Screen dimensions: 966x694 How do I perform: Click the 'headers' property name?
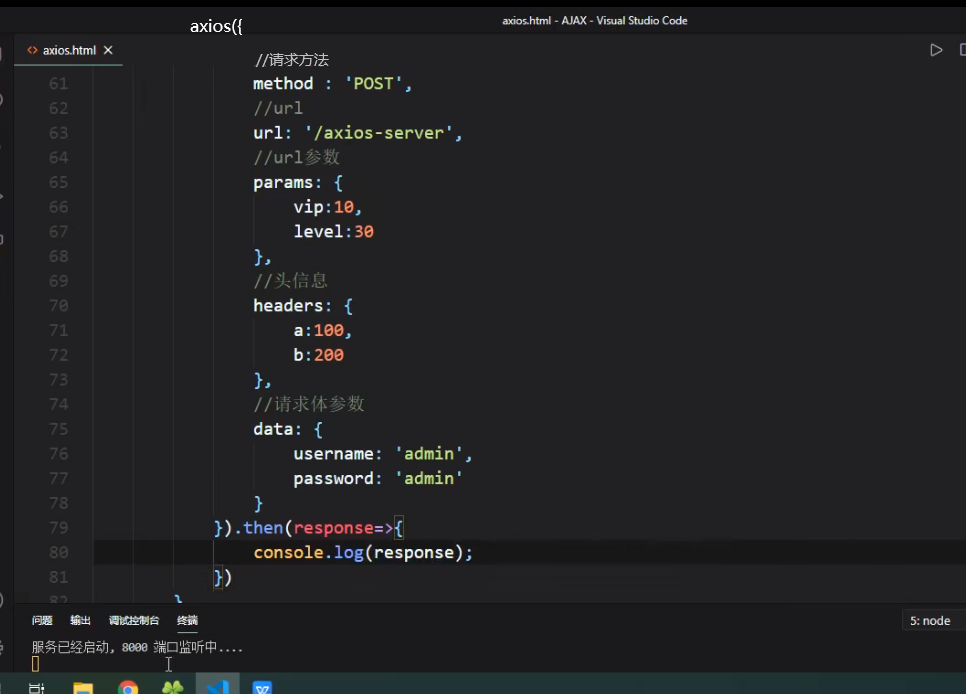click(288, 306)
